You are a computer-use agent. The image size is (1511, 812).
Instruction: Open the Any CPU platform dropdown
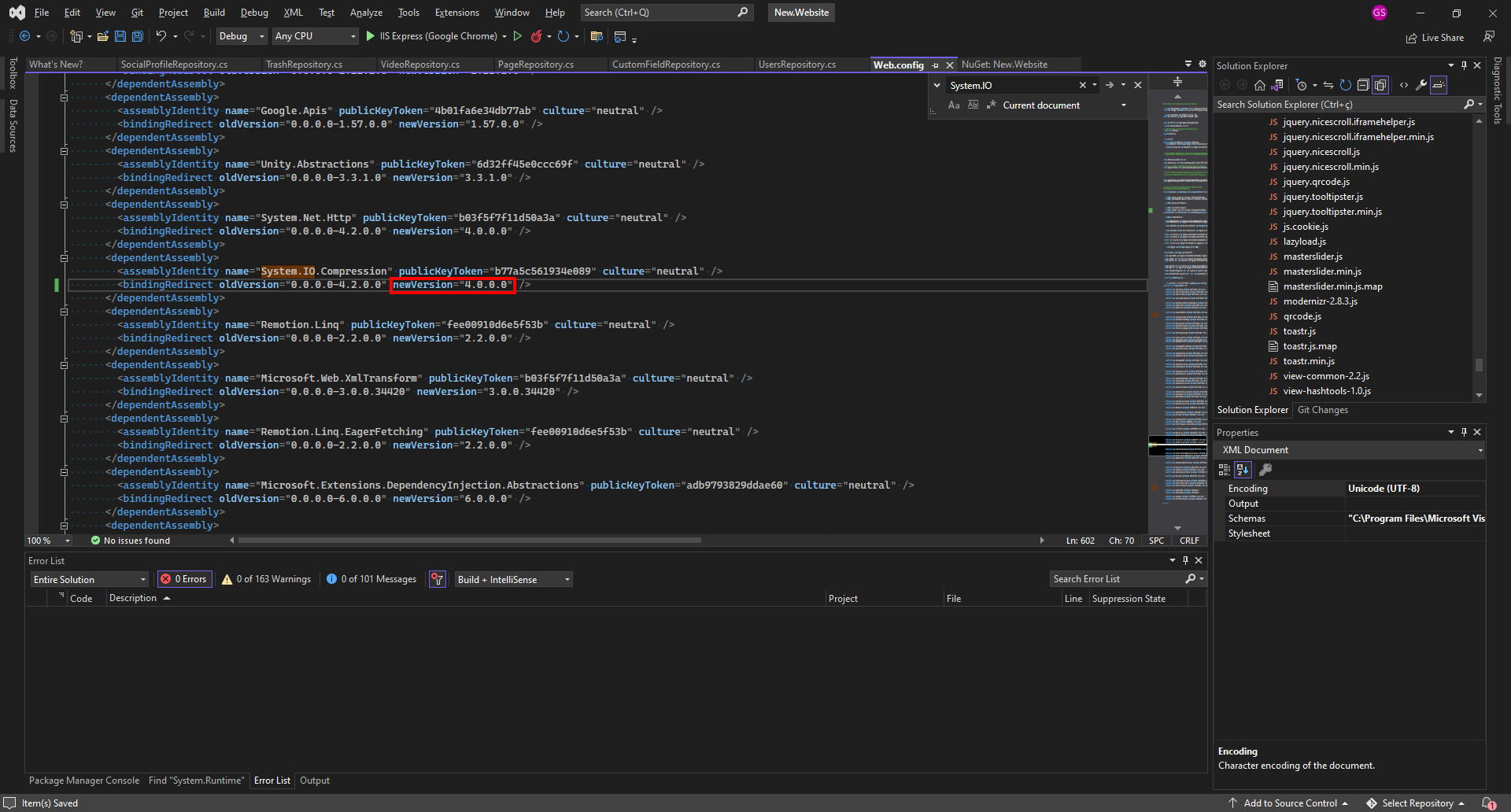(314, 36)
